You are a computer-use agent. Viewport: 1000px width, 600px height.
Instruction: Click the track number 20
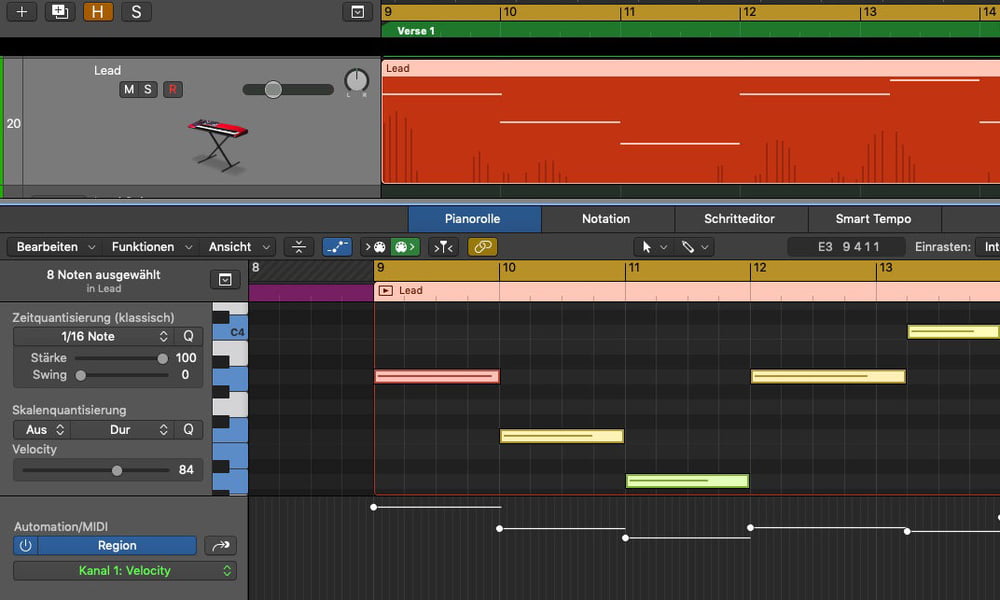click(13, 124)
